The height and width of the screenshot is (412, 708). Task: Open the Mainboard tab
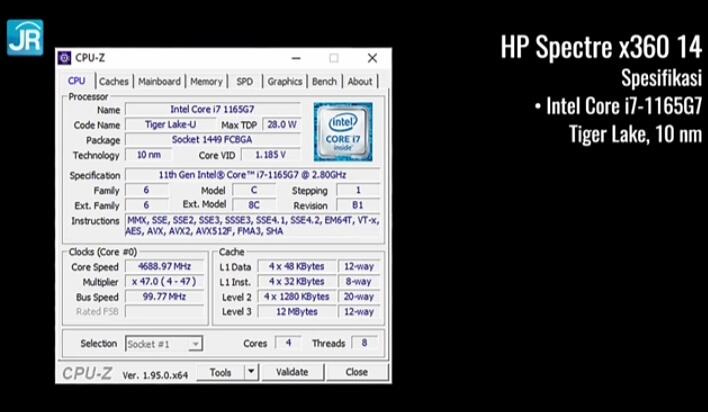click(159, 82)
